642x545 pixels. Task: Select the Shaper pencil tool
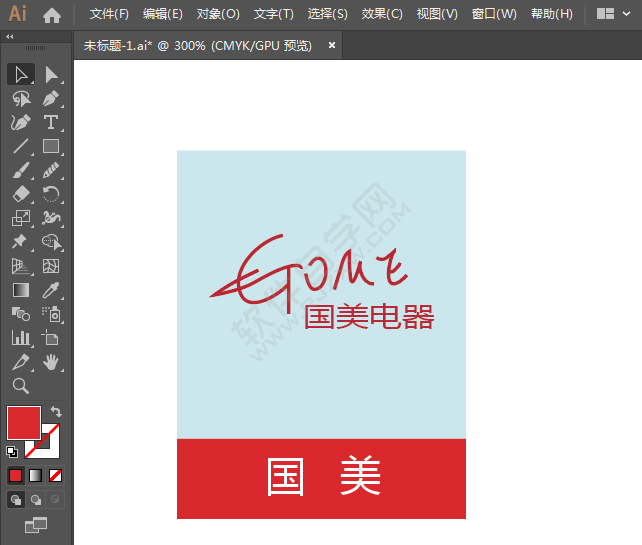pyautogui.click(x=51, y=170)
